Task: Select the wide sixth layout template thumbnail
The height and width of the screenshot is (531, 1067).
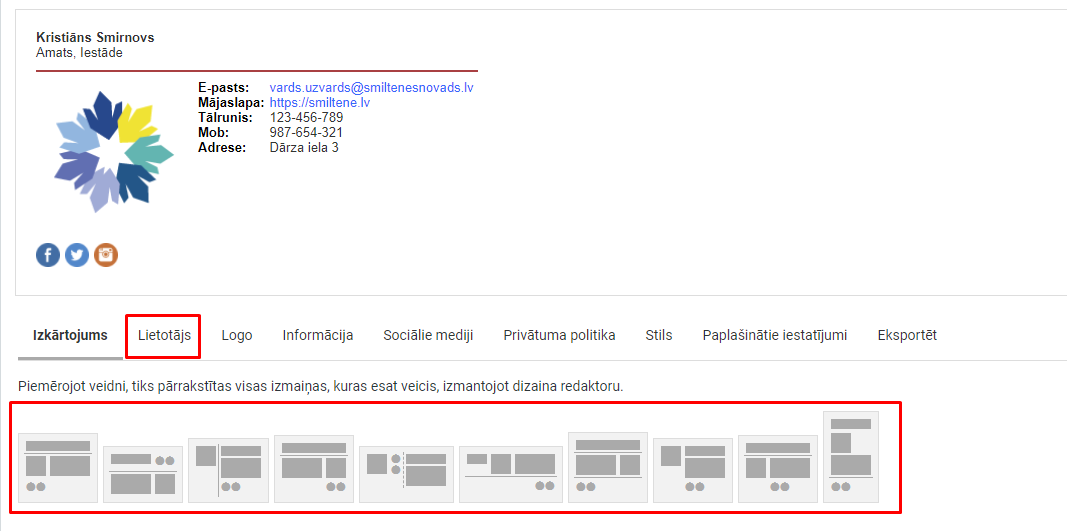Action: pyautogui.click(x=510, y=474)
